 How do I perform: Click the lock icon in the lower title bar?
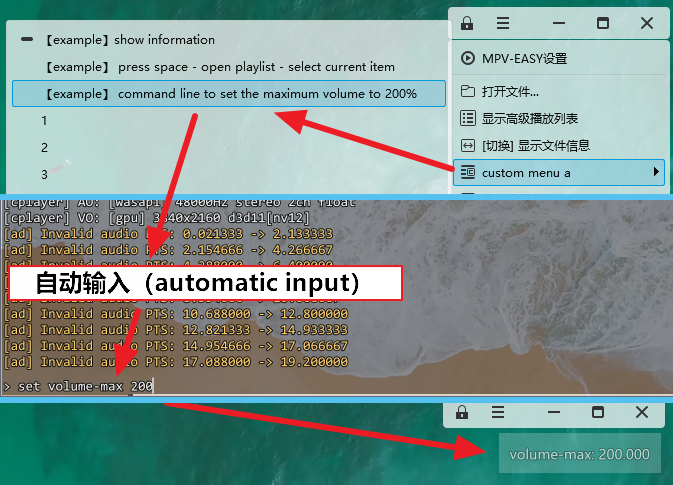pyautogui.click(x=462, y=412)
